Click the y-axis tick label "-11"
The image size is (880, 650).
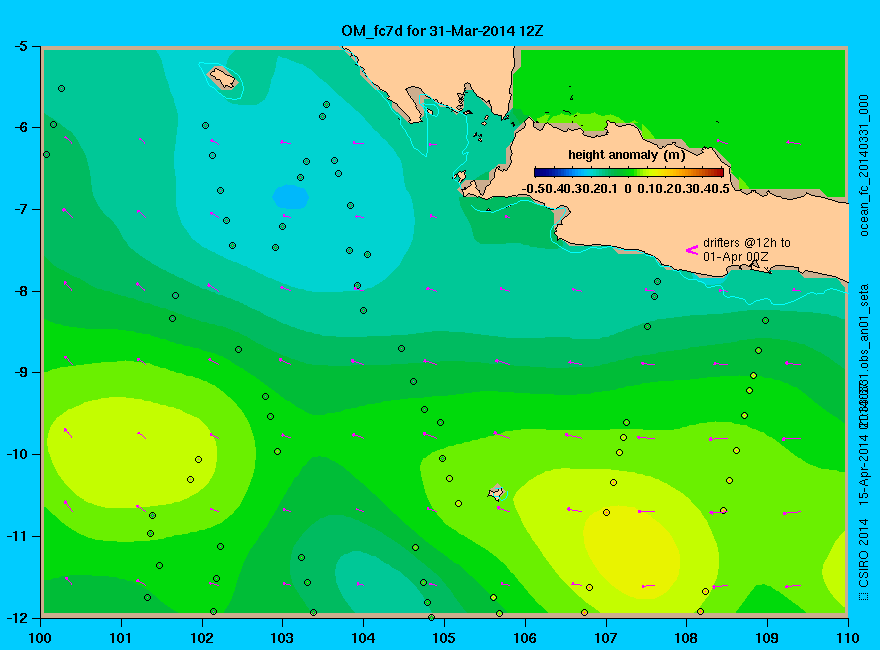point(17,536)
